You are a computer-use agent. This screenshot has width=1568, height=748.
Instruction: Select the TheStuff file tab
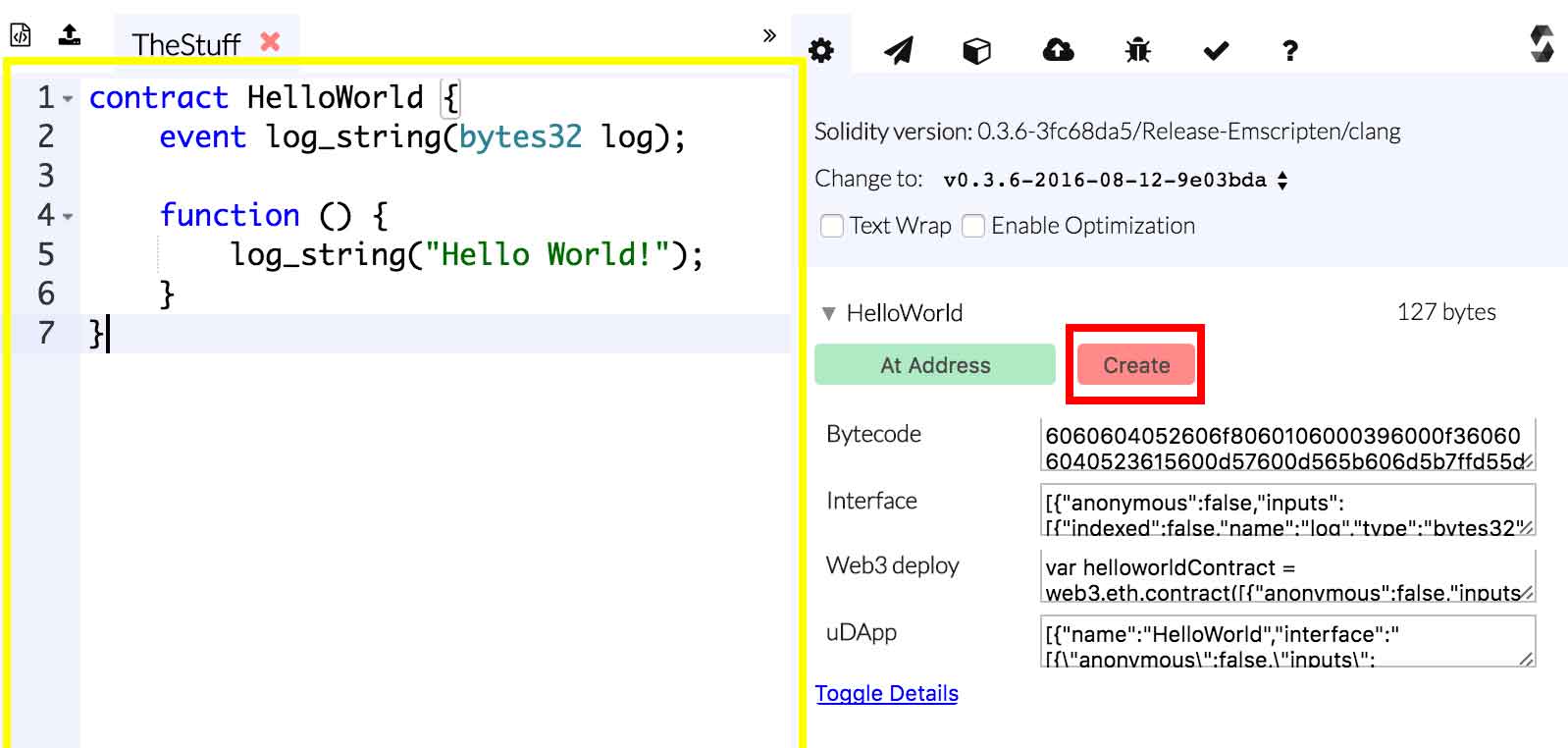click(x=186, y=44)
